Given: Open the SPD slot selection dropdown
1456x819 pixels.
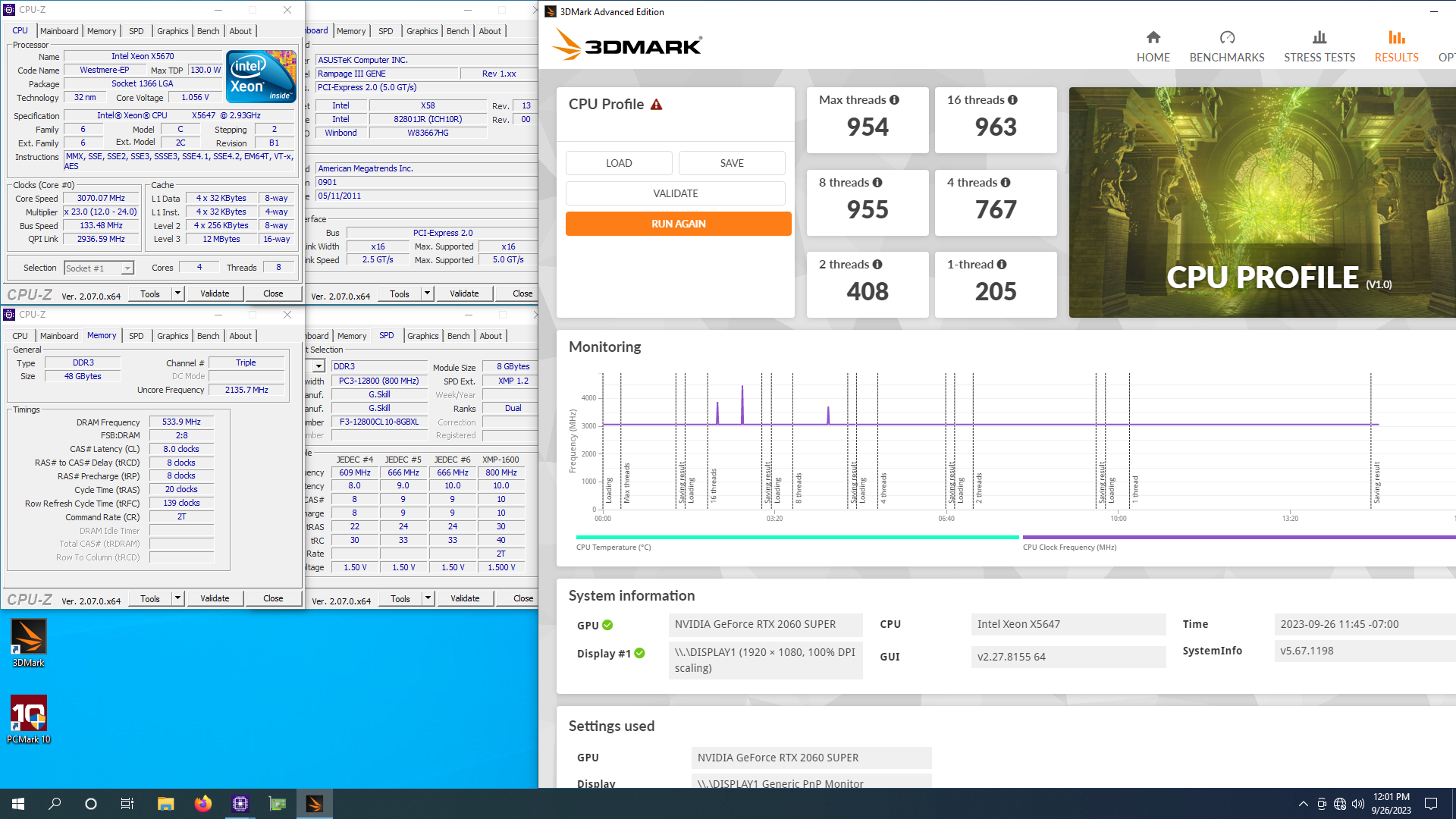Looking at the screenshot, I should (x=318, y=366).
